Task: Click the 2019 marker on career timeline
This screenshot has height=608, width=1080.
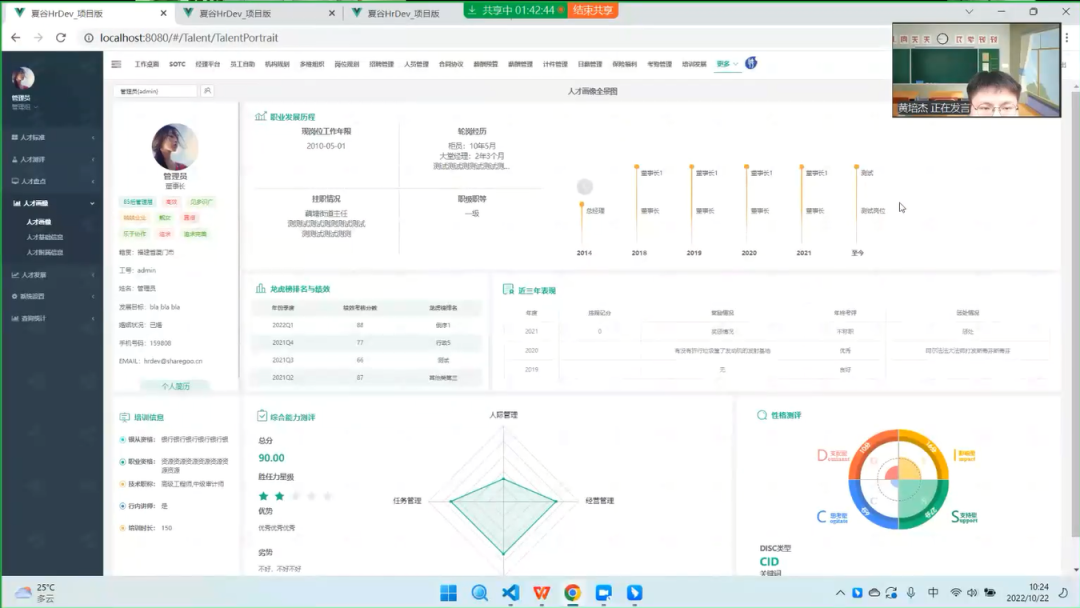Action: coord(692,167)
